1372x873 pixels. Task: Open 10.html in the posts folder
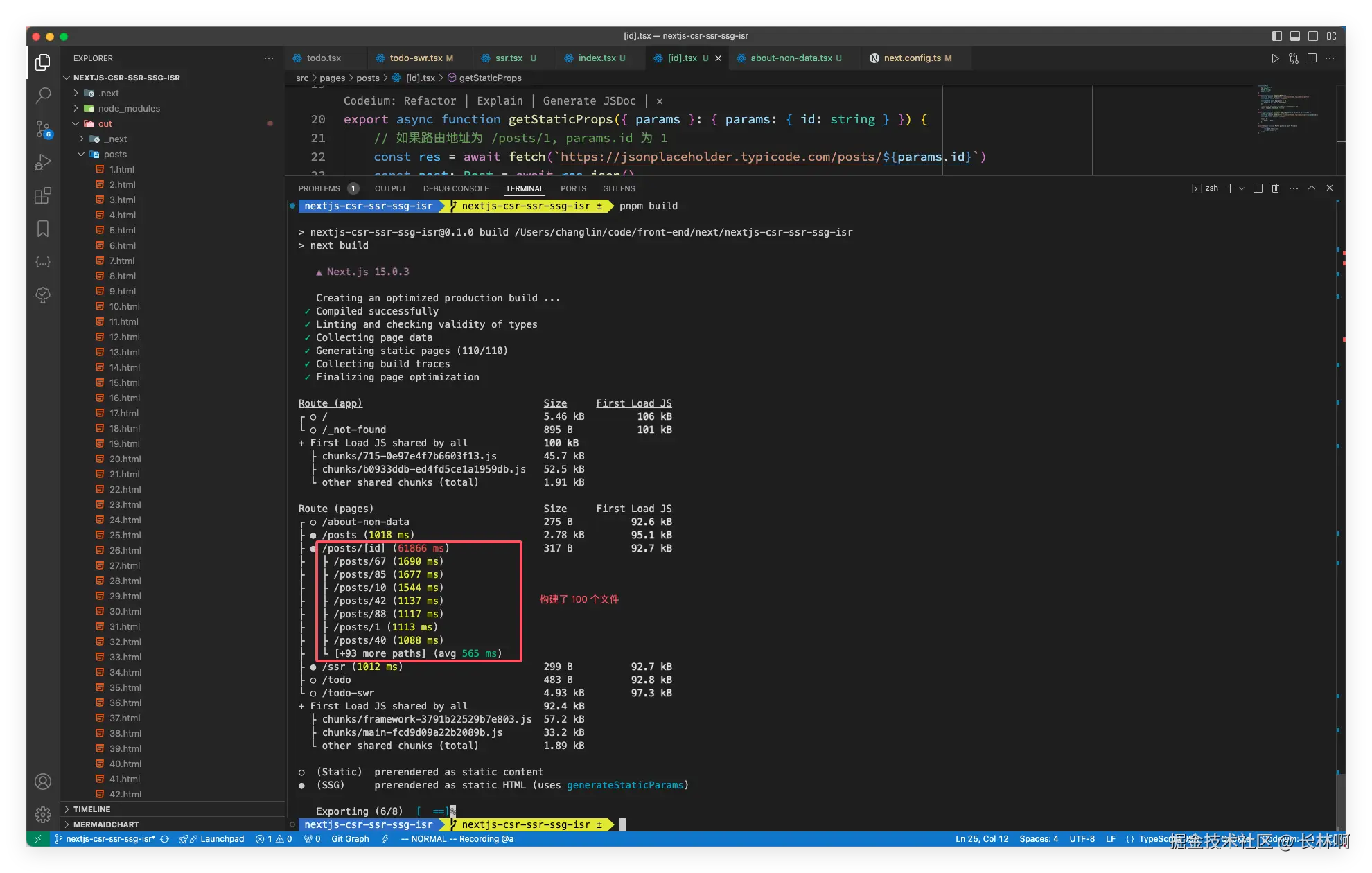pos(124,307)
